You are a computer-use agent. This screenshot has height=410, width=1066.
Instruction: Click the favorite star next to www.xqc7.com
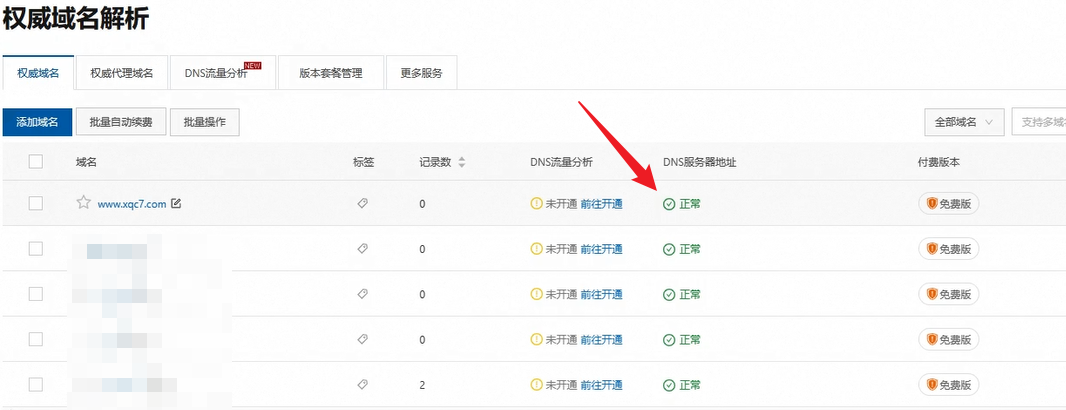(x=84, y=203)
